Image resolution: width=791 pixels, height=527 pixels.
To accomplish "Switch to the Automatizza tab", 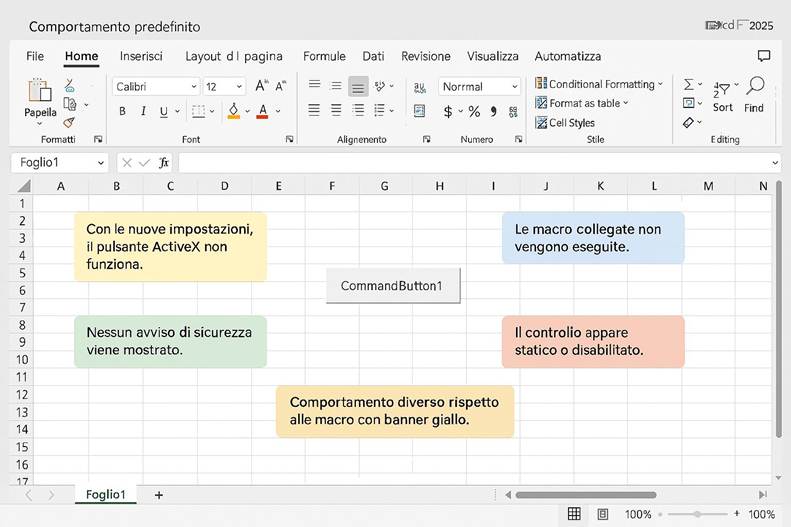I will (568, 56).
